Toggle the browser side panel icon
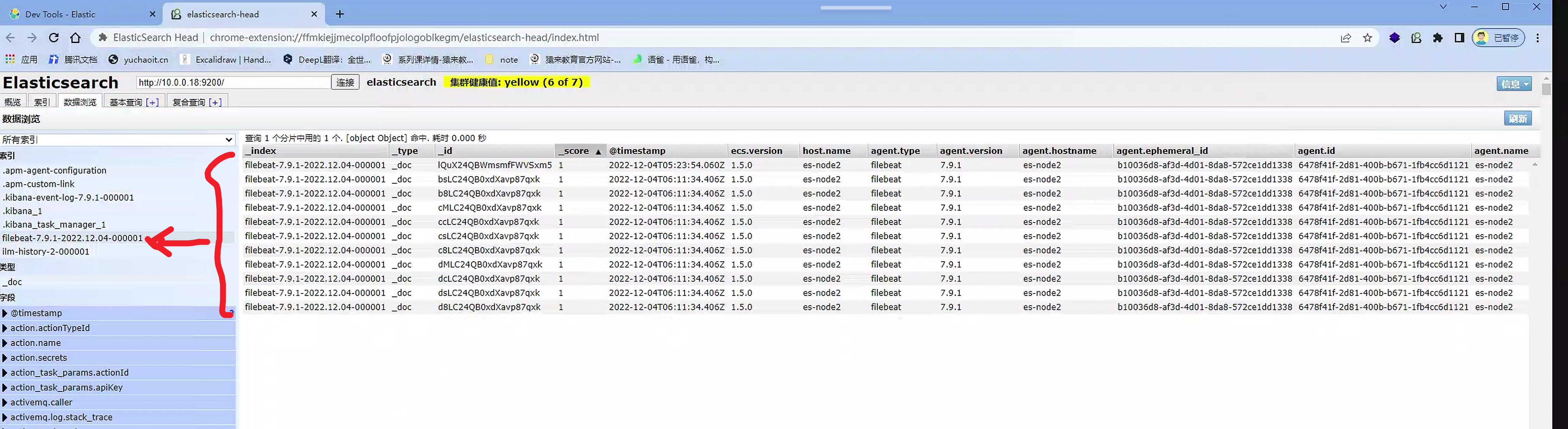This screenshot has height=429, width=1568. 1459,38
